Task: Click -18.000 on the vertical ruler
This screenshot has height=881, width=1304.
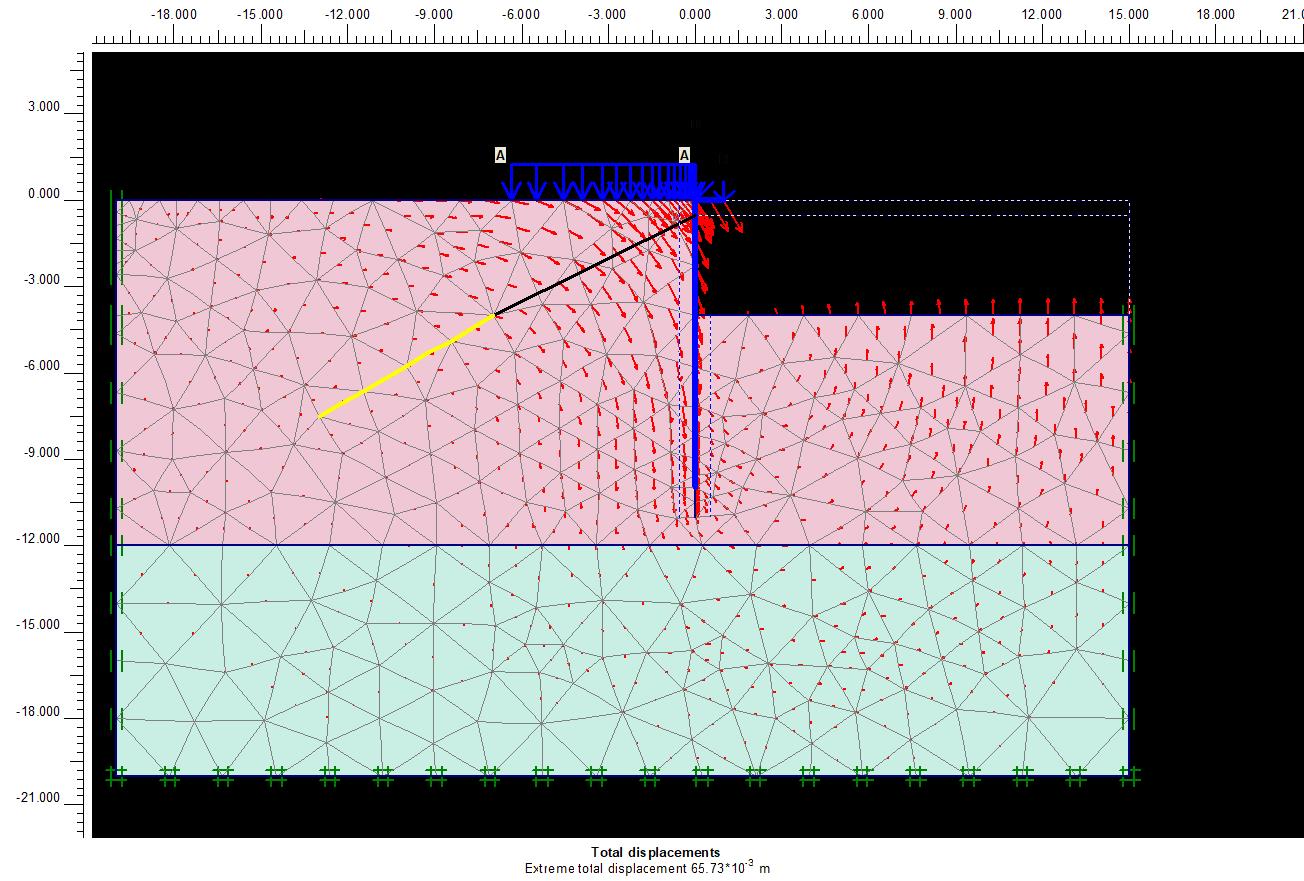Action: click(38, 712)
